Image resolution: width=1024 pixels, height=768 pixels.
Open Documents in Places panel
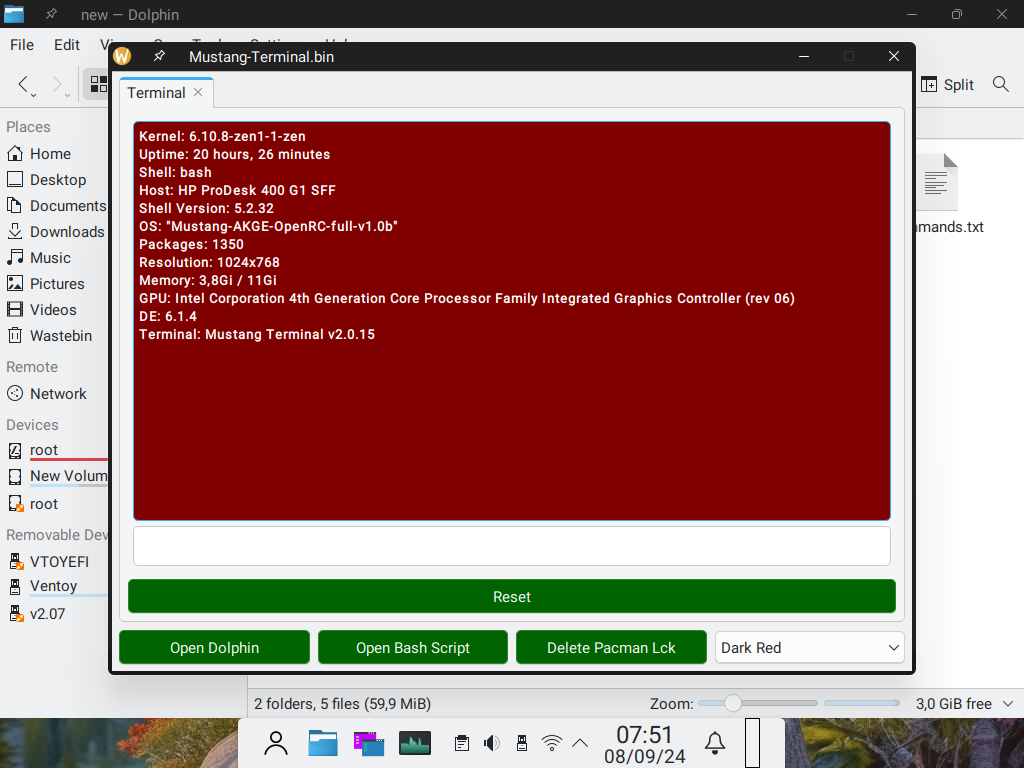point(56,206)
